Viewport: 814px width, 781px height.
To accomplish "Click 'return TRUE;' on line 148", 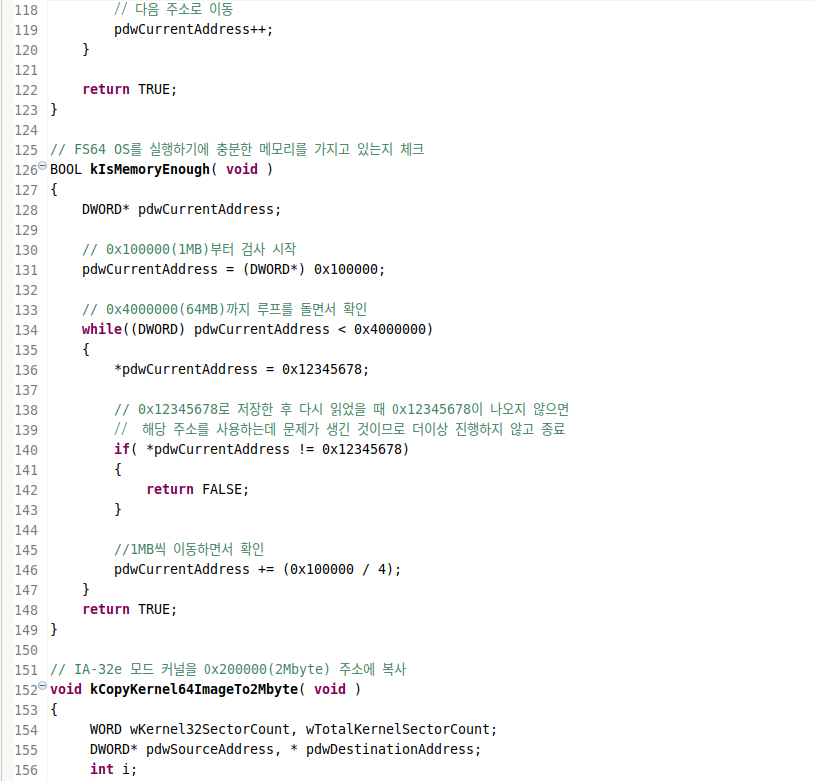I will [130, 610].
